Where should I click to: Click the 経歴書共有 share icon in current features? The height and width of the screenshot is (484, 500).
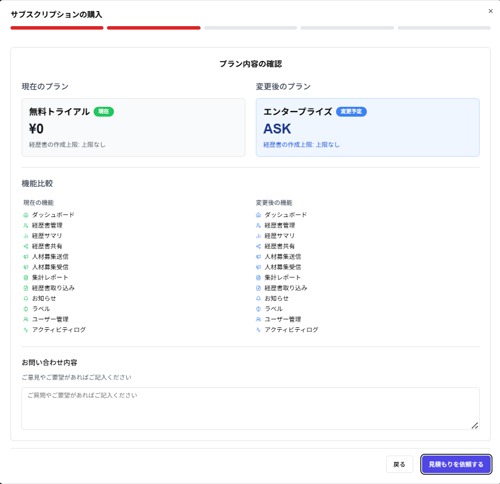[x=26, y=246]
